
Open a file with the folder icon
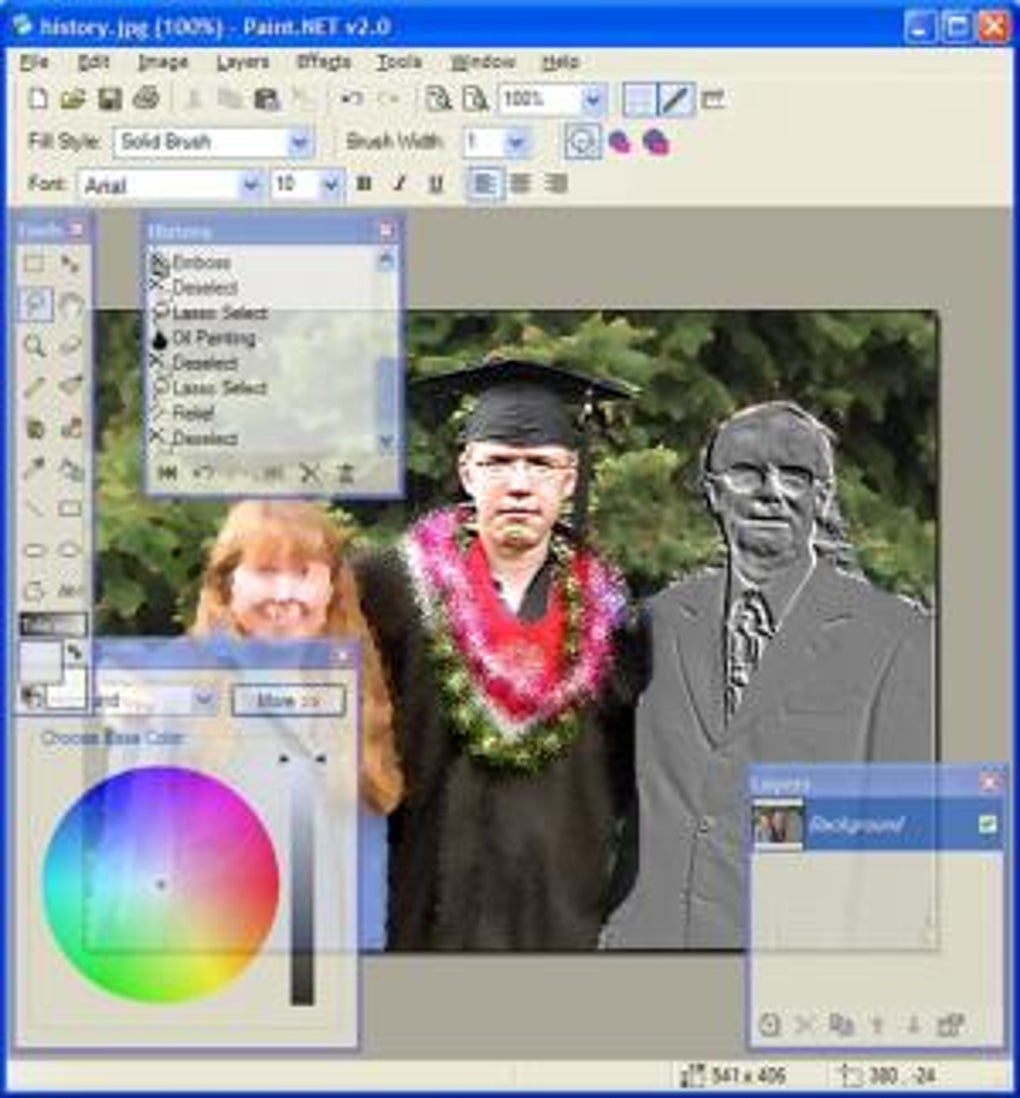[73, 99]
